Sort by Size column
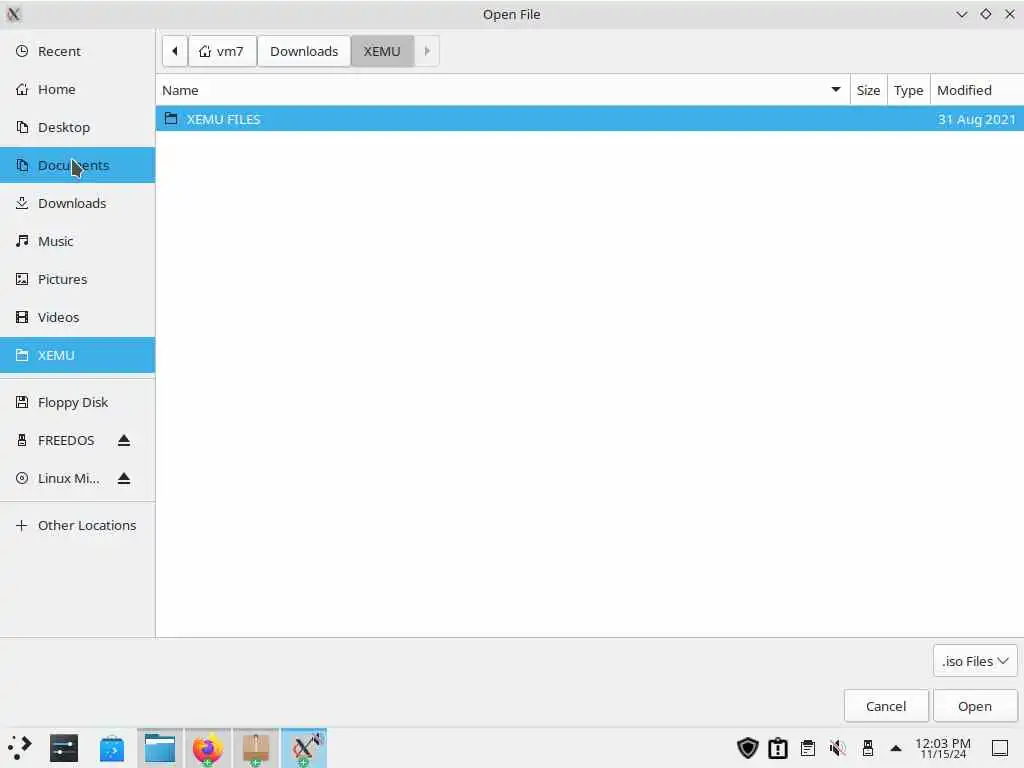Screen dimensions: 1024x768 pos(868,90)
